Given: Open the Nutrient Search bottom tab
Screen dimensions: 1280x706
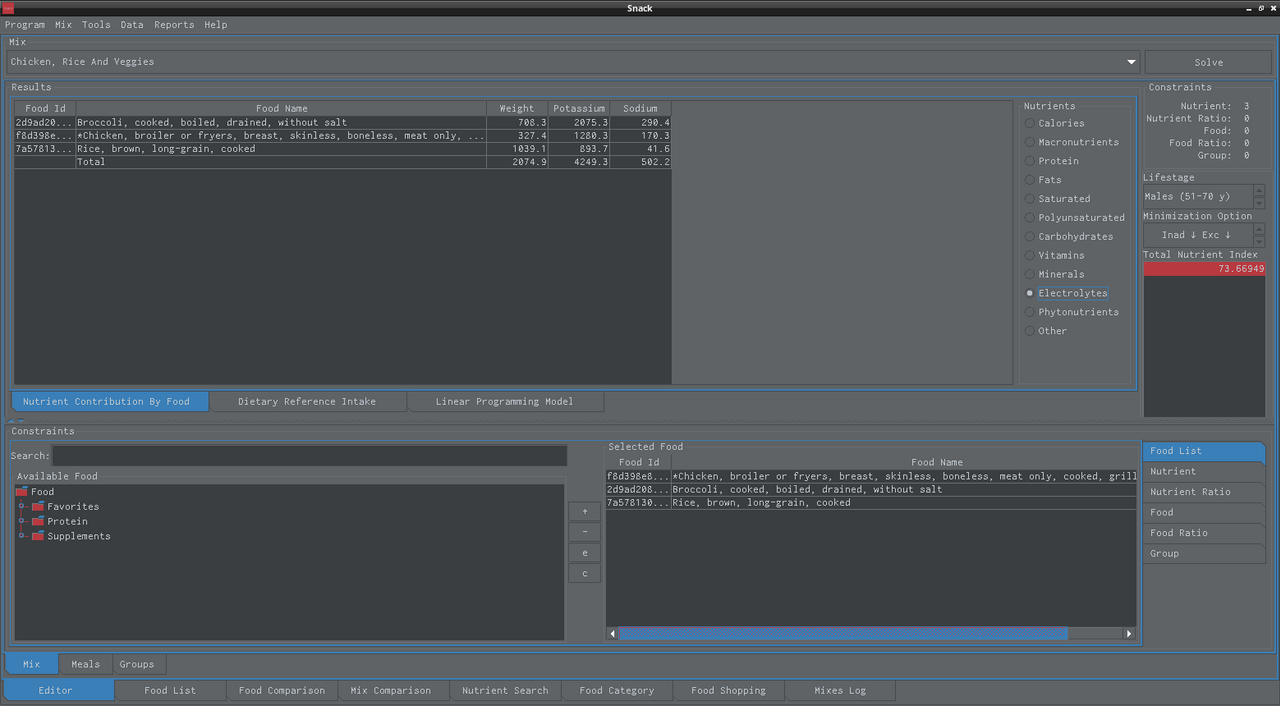Looking at the screenshot, I should [505, 691].
